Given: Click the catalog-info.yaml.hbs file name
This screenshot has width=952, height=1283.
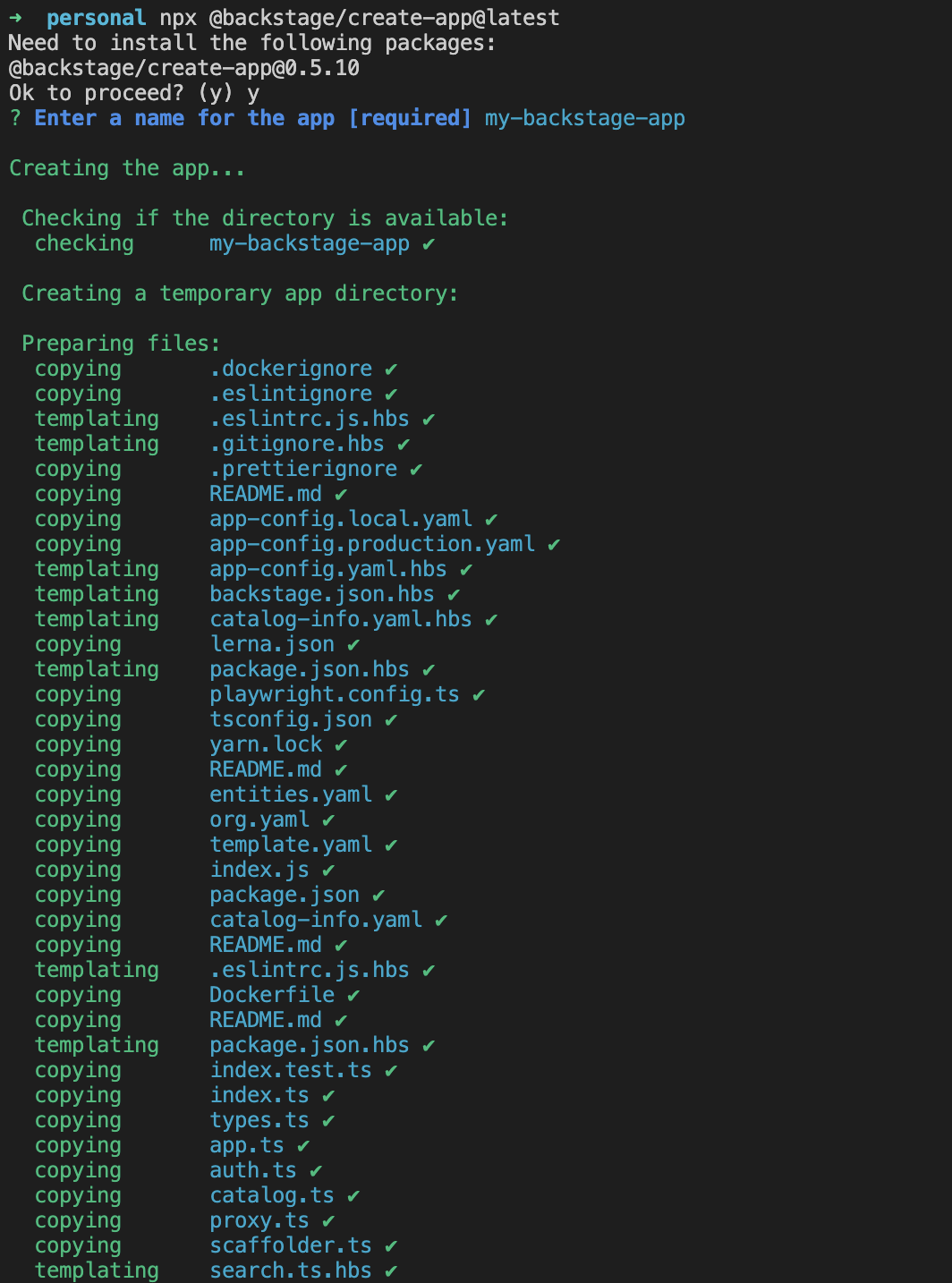Looking at the screenshot, I should coord(340,619).
